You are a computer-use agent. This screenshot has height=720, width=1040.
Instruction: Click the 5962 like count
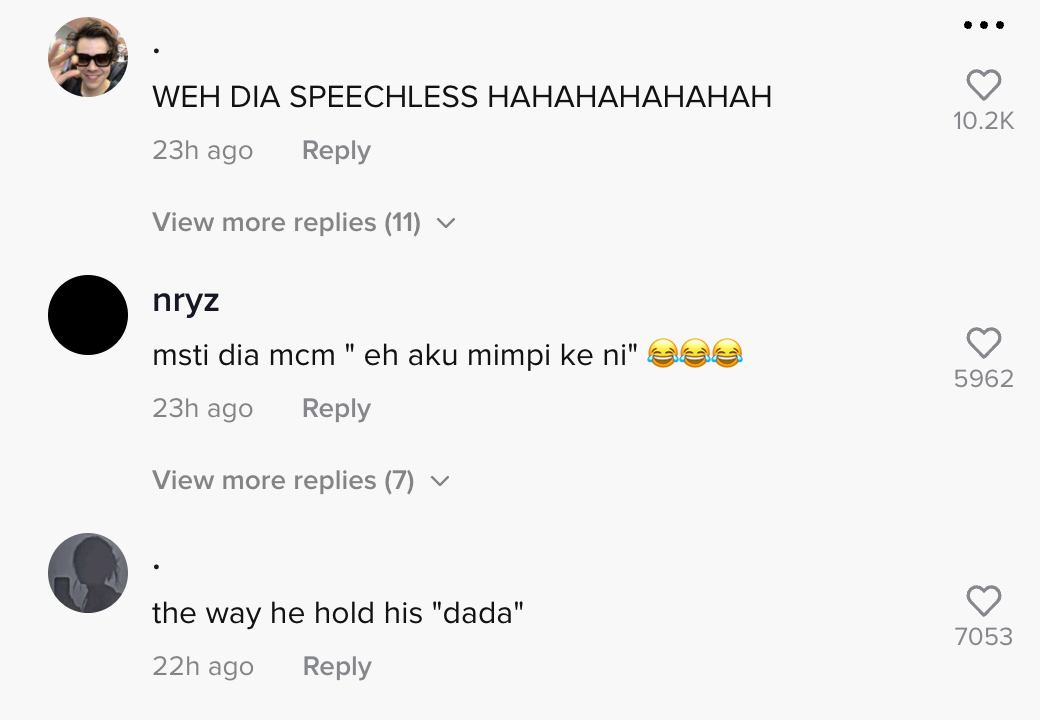click(x=984, y=379)
